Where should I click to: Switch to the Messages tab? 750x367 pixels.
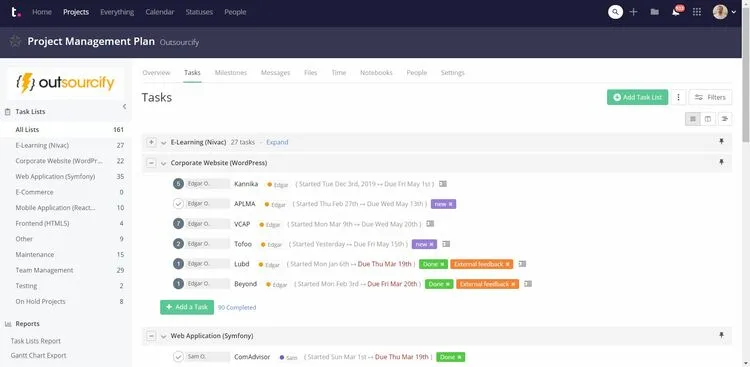(x=276, y=73)
